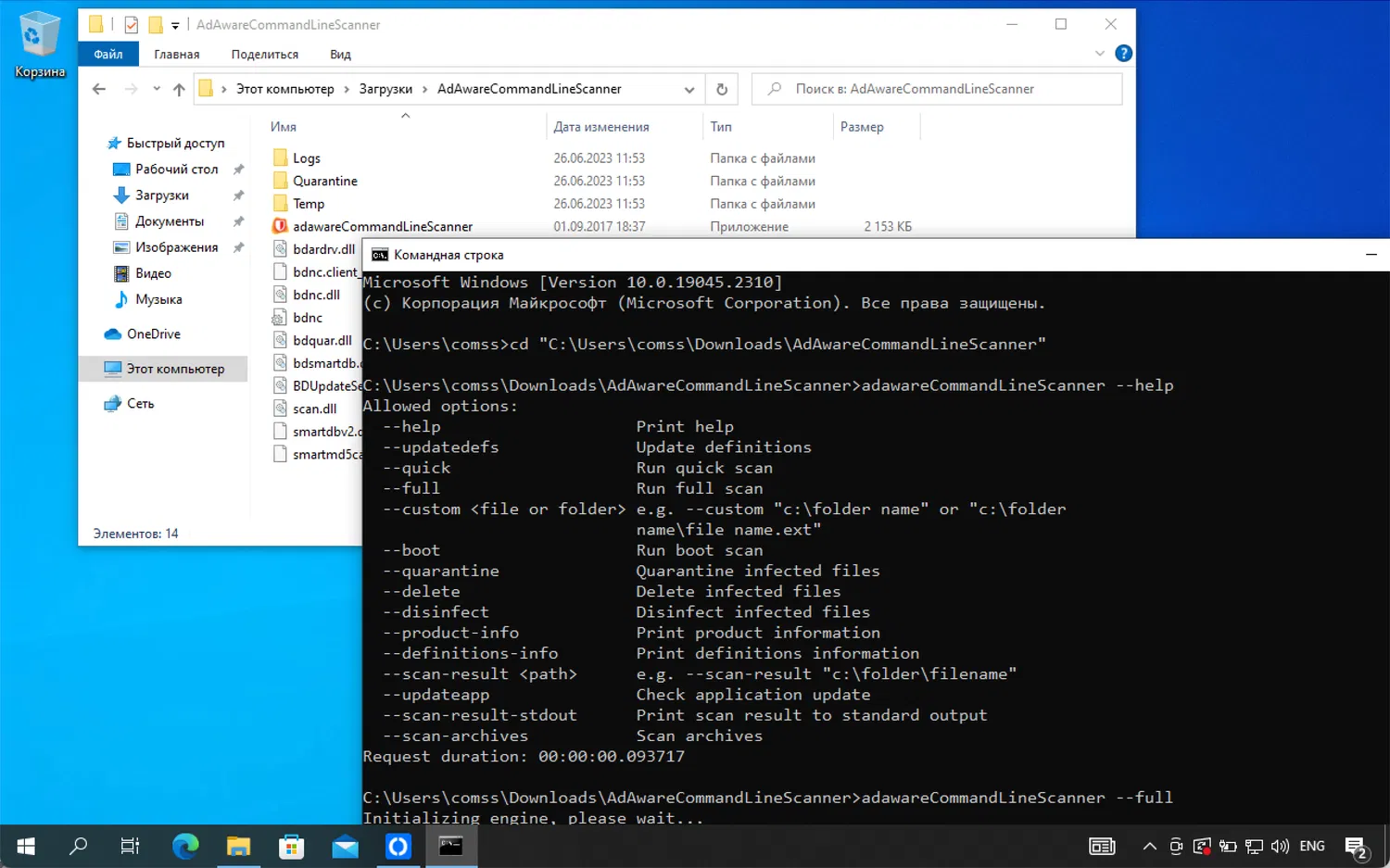Open the recent locations dropdown beside navigation arrows
Viewport: 1390px width, 868px height.
point(157,89)
